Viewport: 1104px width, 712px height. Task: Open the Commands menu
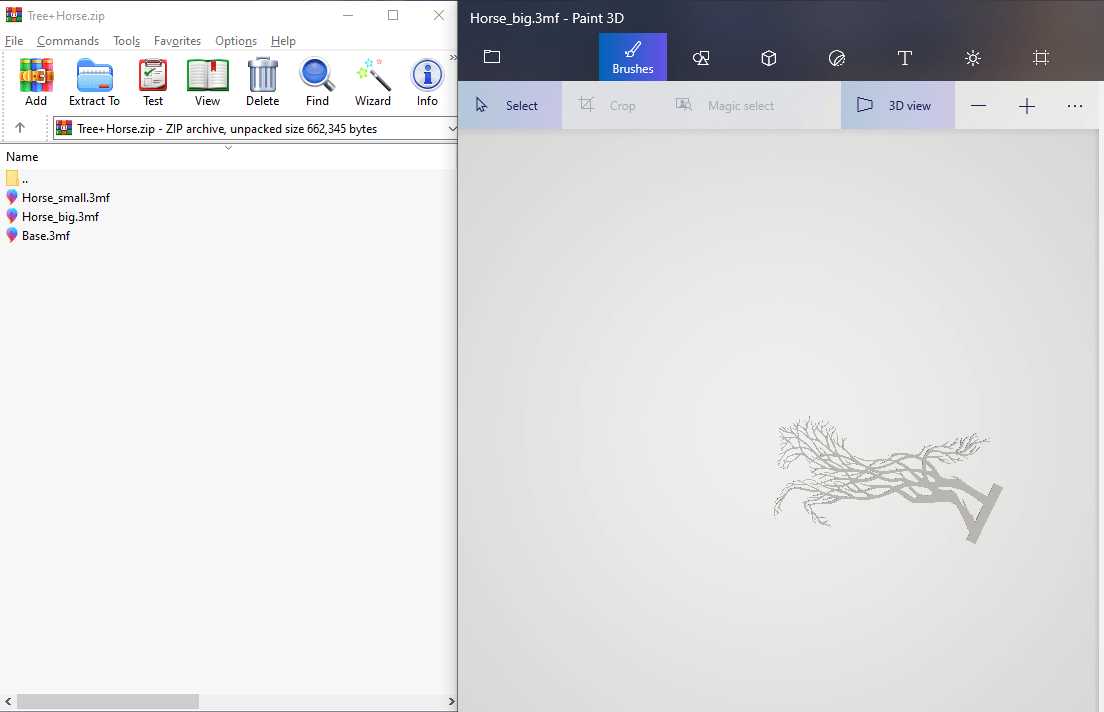68,41
